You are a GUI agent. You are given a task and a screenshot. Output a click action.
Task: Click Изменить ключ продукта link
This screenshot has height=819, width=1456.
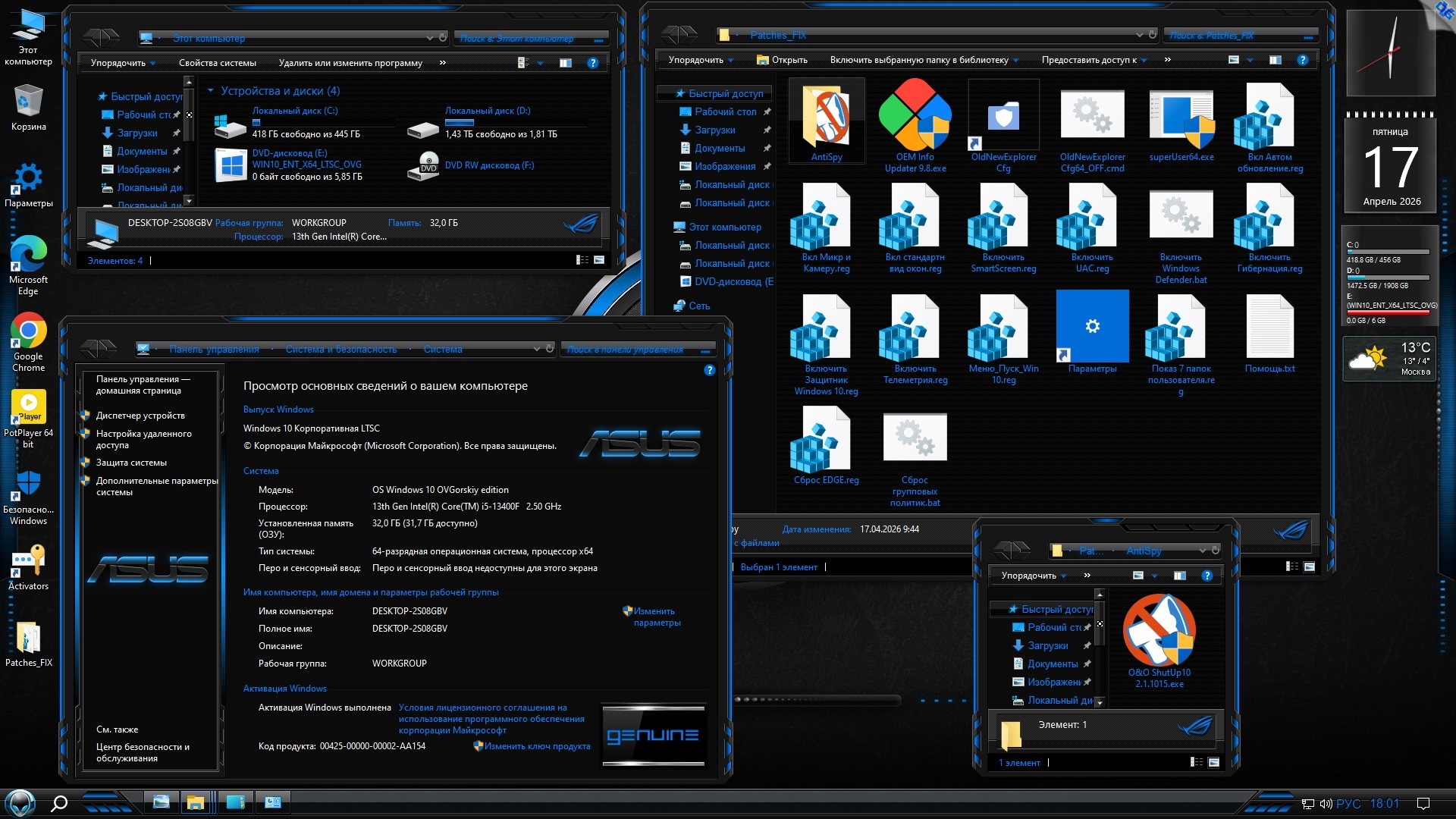coord(537,746)
